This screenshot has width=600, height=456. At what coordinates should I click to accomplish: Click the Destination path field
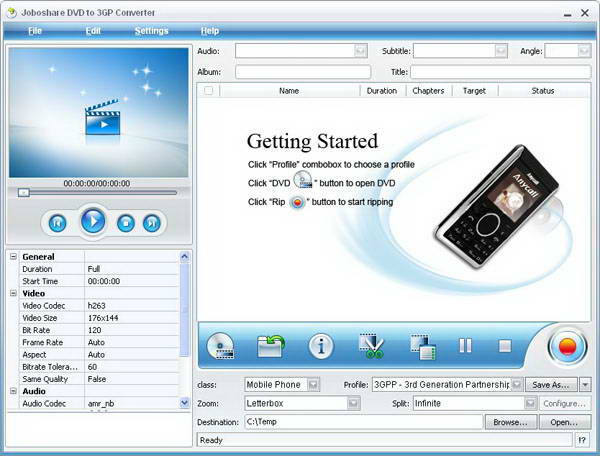click(364, 422)
